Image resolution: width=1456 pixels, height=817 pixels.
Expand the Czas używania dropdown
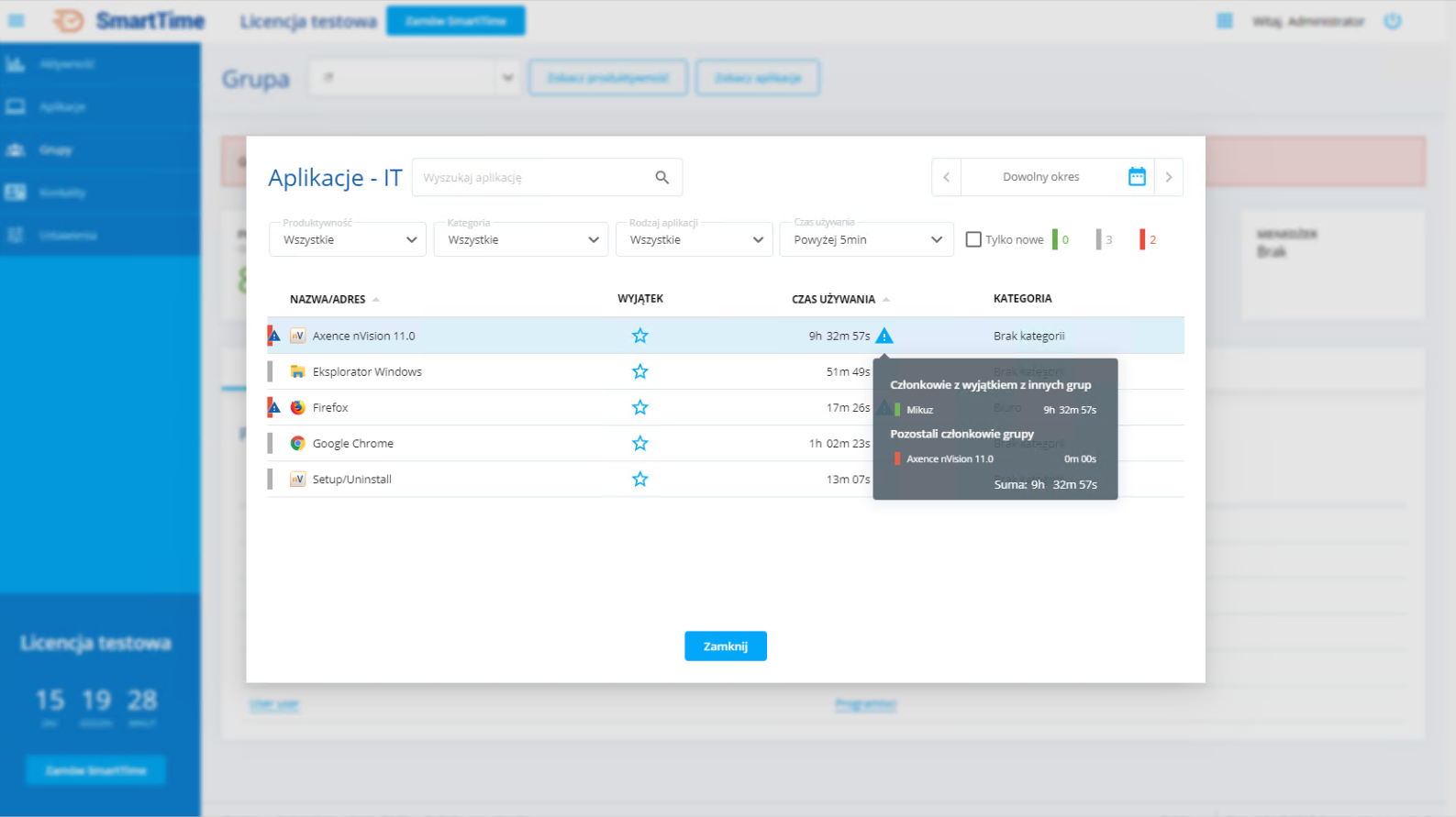[866, 239]
